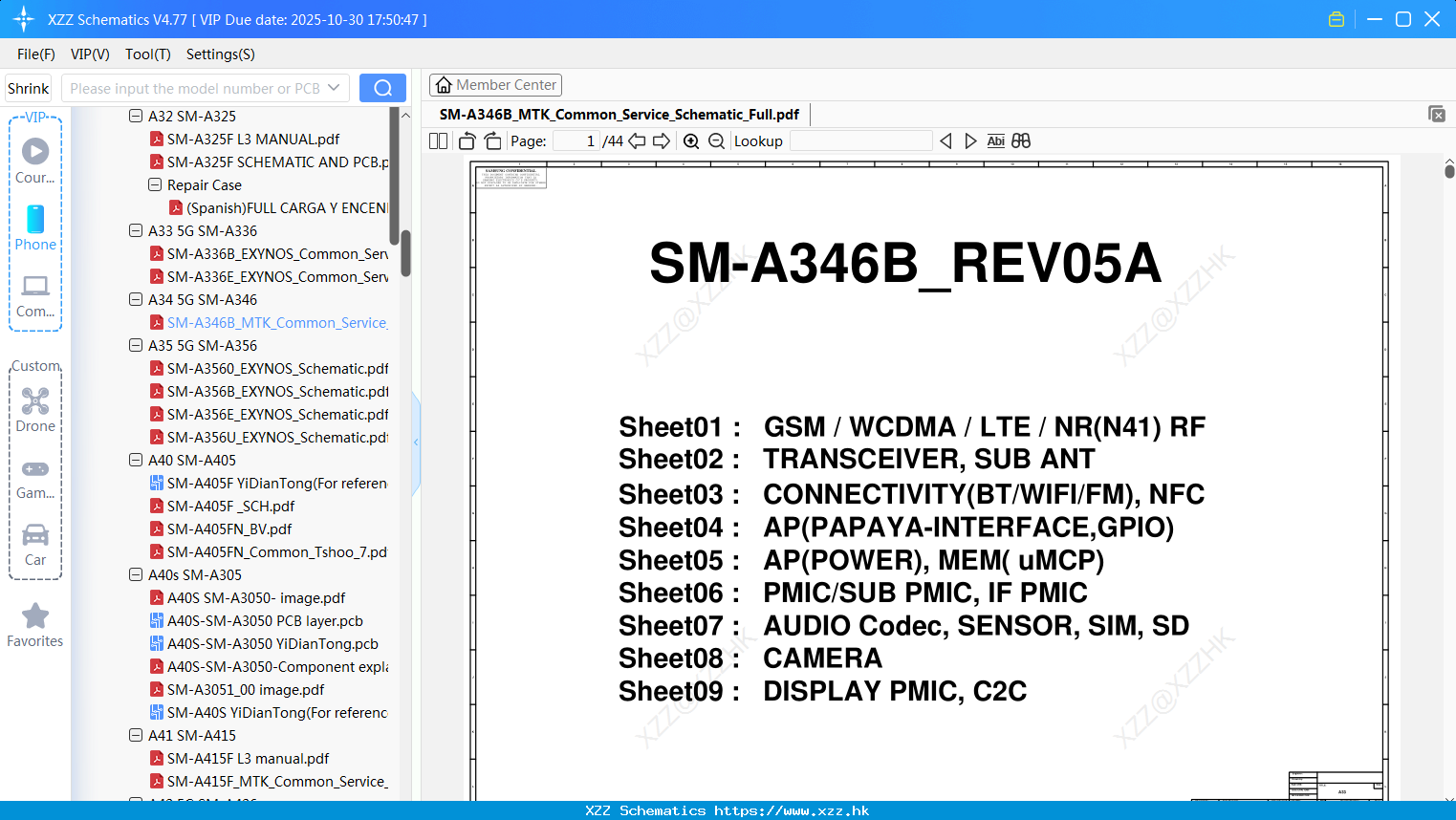Open SM-A325F L3 MANUAL.pdf

point(253,139)
